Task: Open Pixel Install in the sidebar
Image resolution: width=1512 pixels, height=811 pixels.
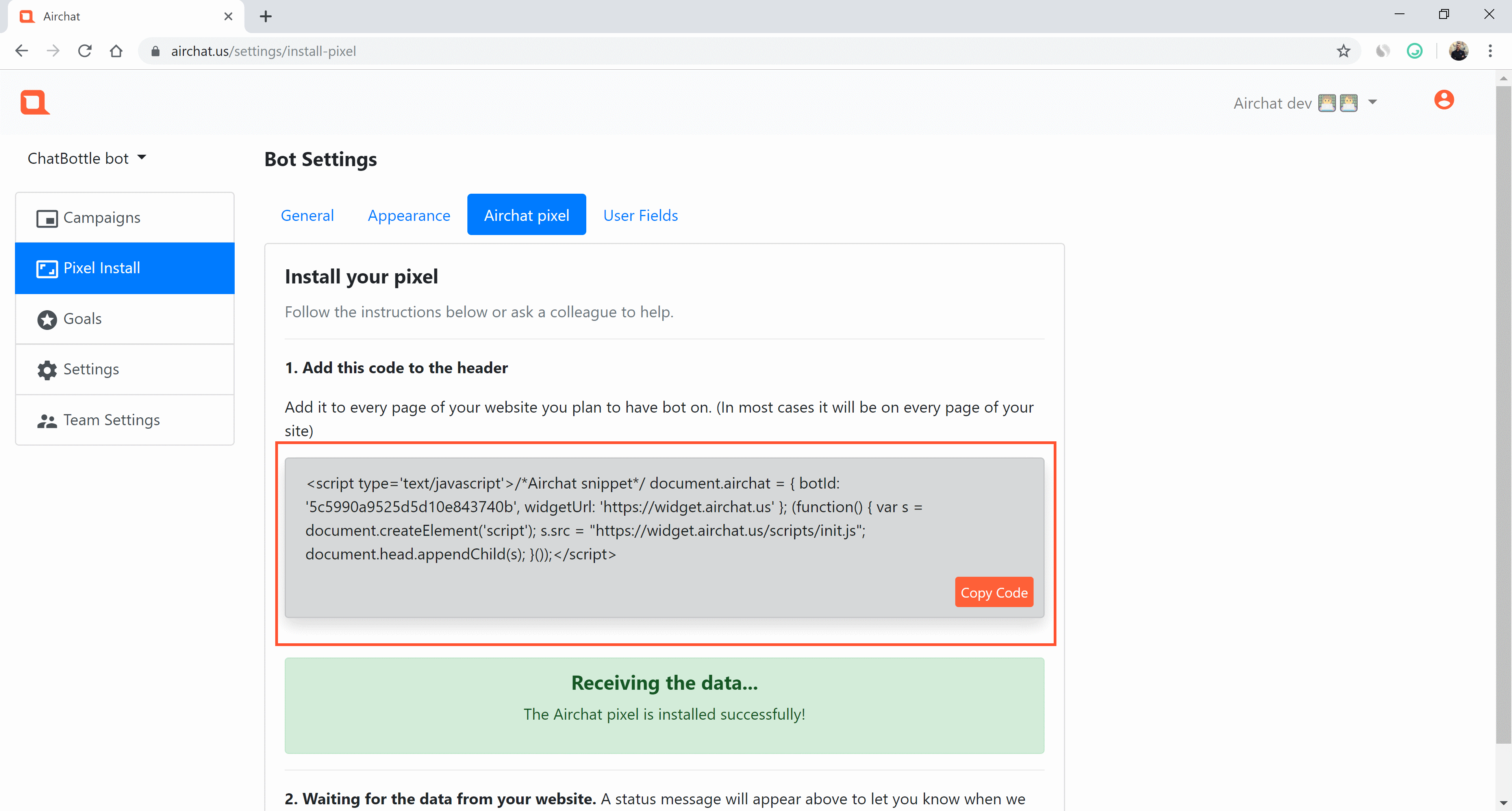Action: click(125, 268)
